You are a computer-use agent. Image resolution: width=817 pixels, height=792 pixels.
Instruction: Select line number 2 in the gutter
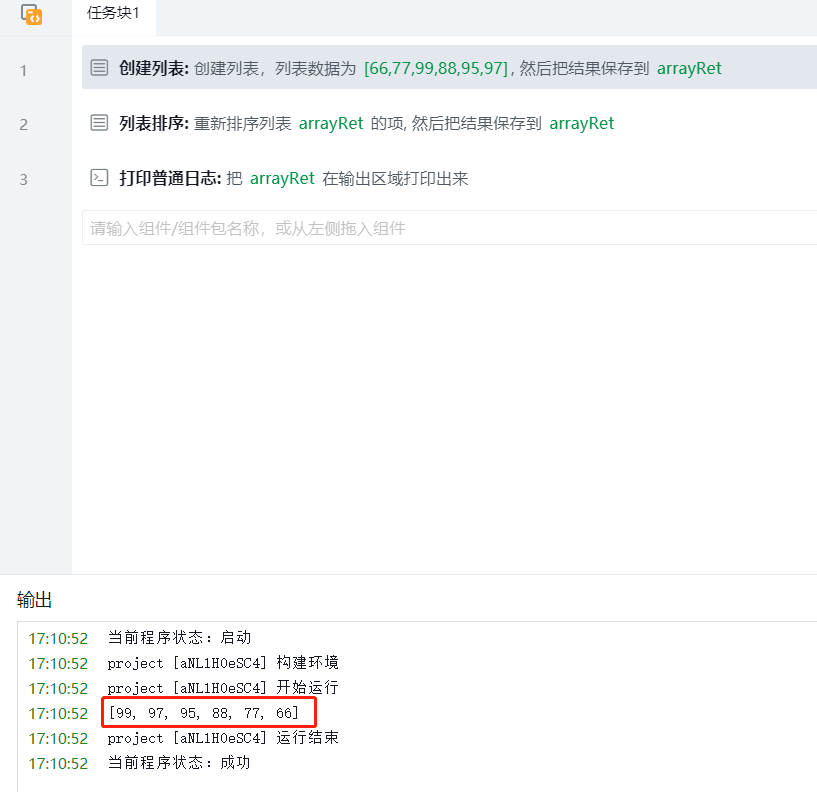pos(23,125)
